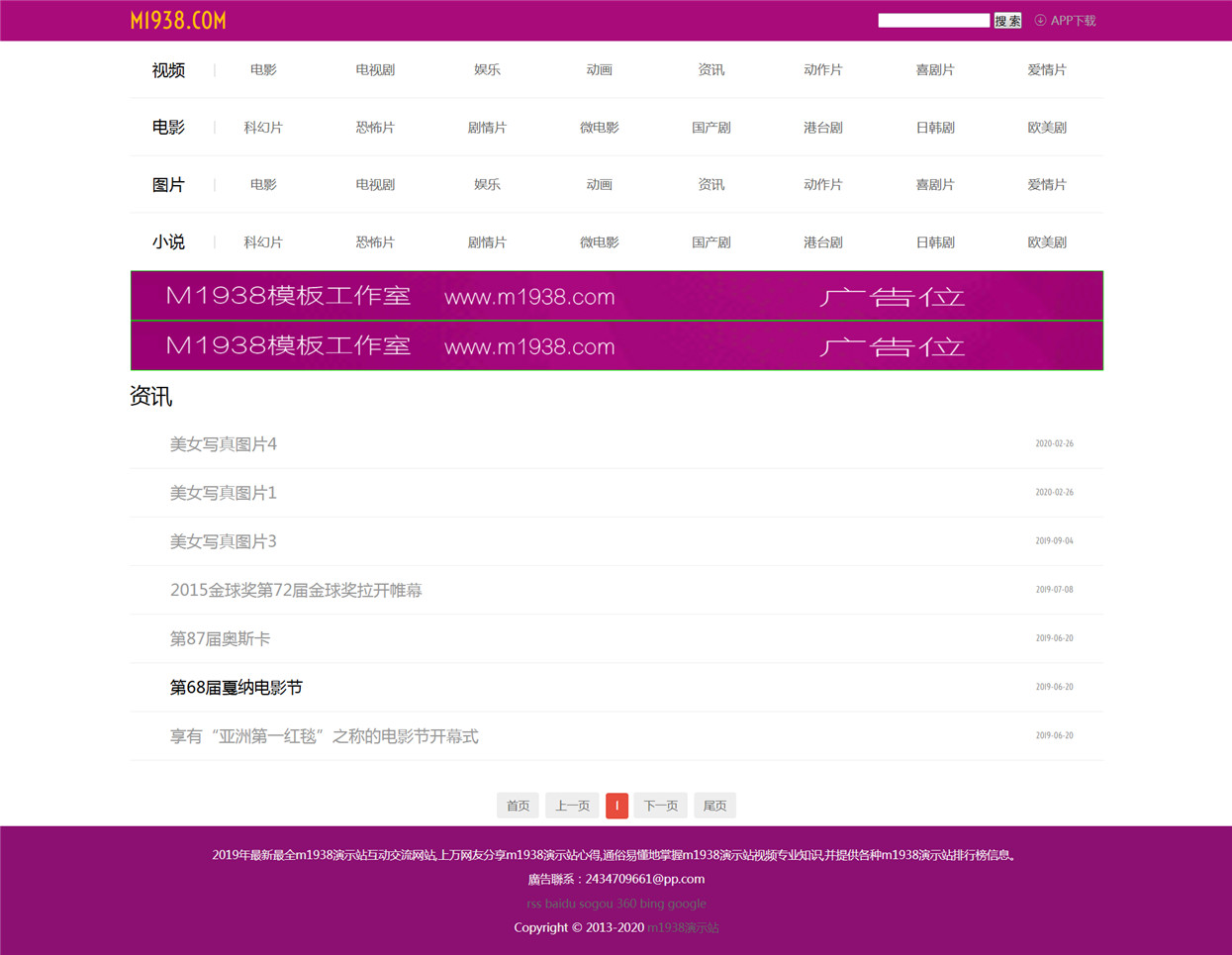Screen dimensions: 1232x955
Task: Select 电影 in the 视频 row
Action: [263, 70]
